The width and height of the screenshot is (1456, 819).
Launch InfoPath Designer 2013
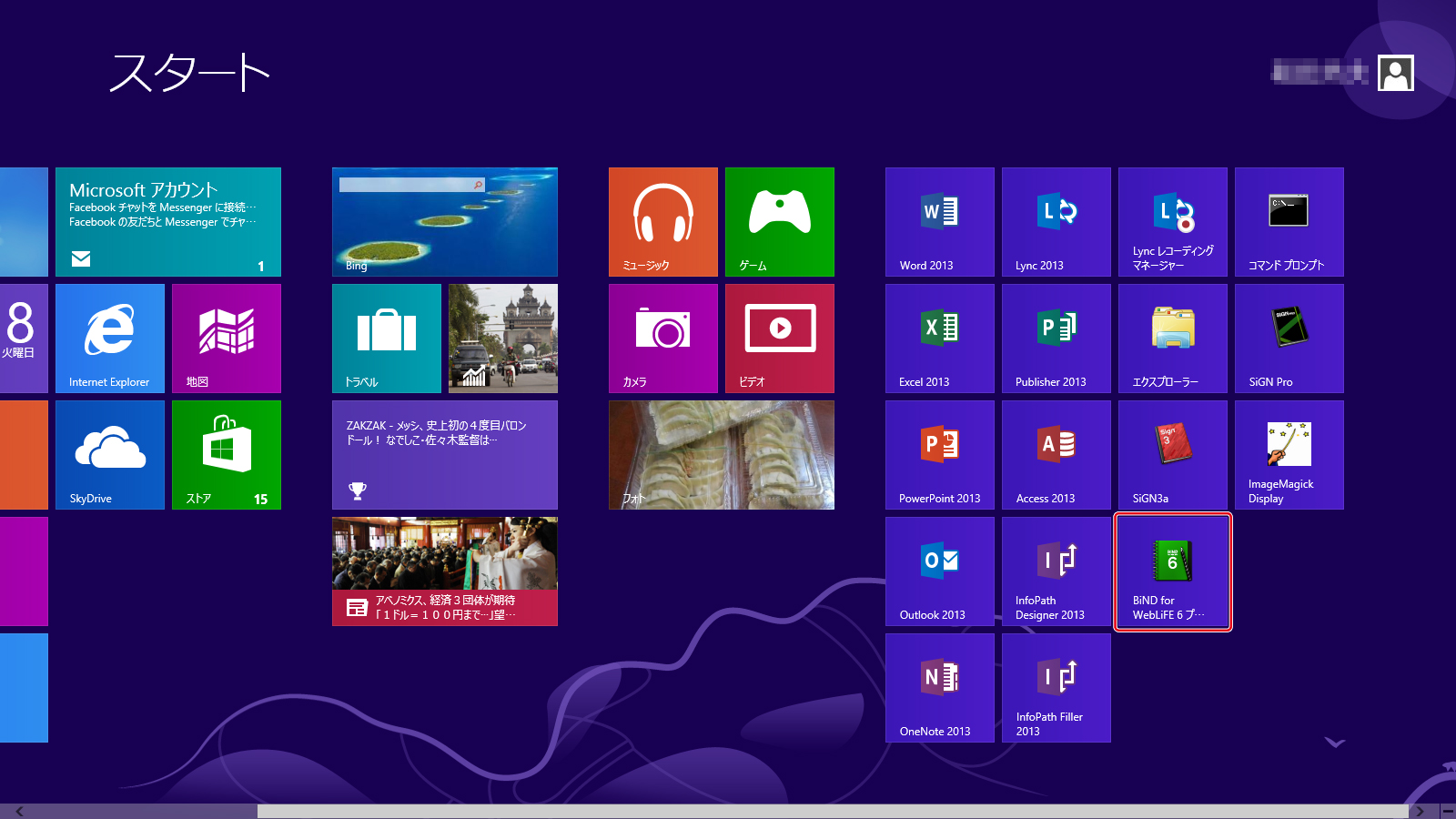click(x=1057, y=571)
